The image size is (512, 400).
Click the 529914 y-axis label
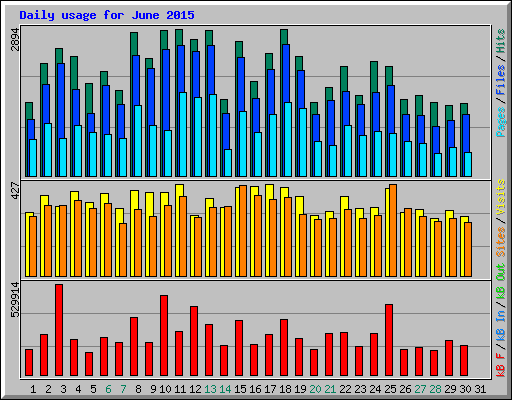pos(15,300)
